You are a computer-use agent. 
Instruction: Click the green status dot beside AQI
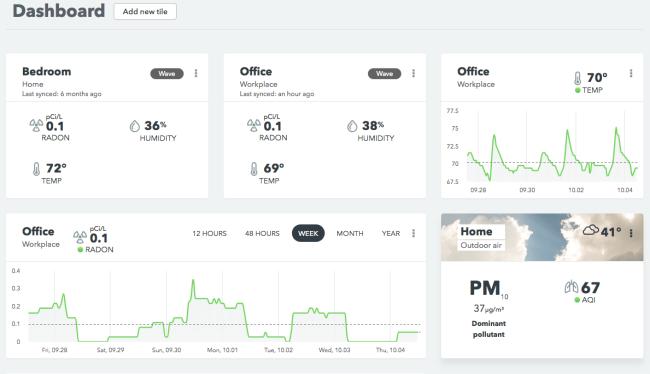pyautogui.click(x=577, y=300)
